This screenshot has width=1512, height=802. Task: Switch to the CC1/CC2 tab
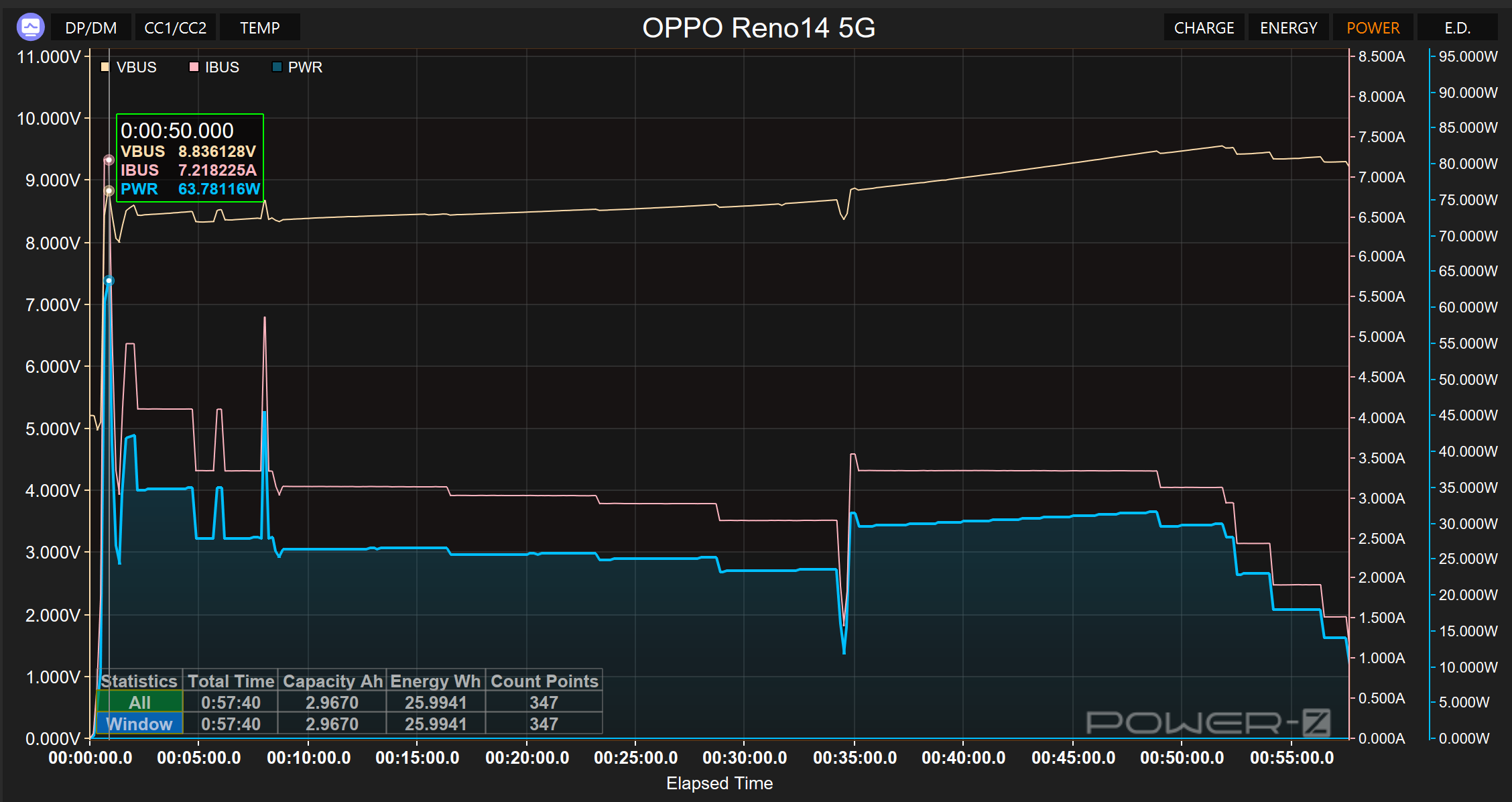click(x=175, y=28)
